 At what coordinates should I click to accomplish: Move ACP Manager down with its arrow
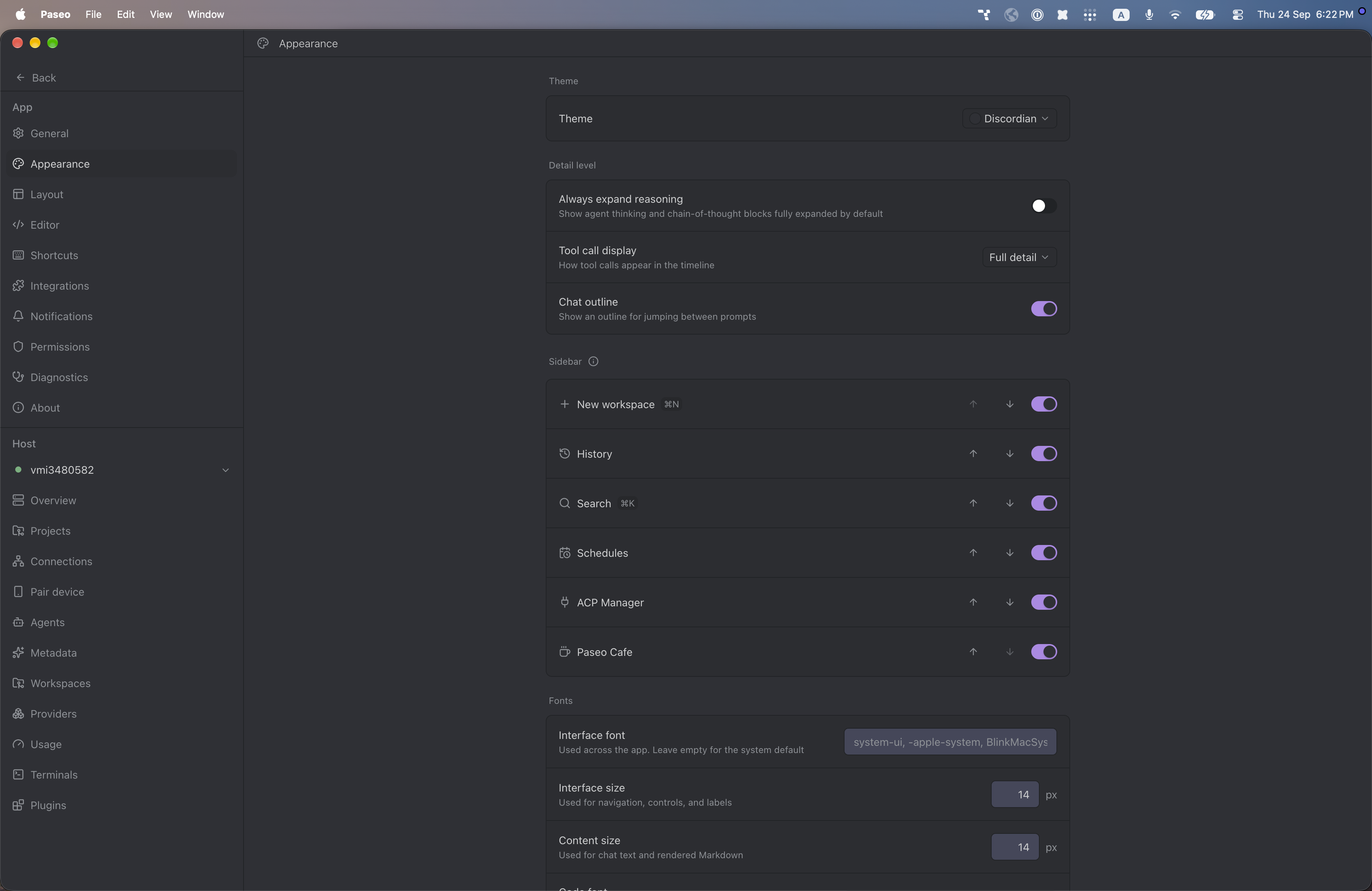(1010, 602)
